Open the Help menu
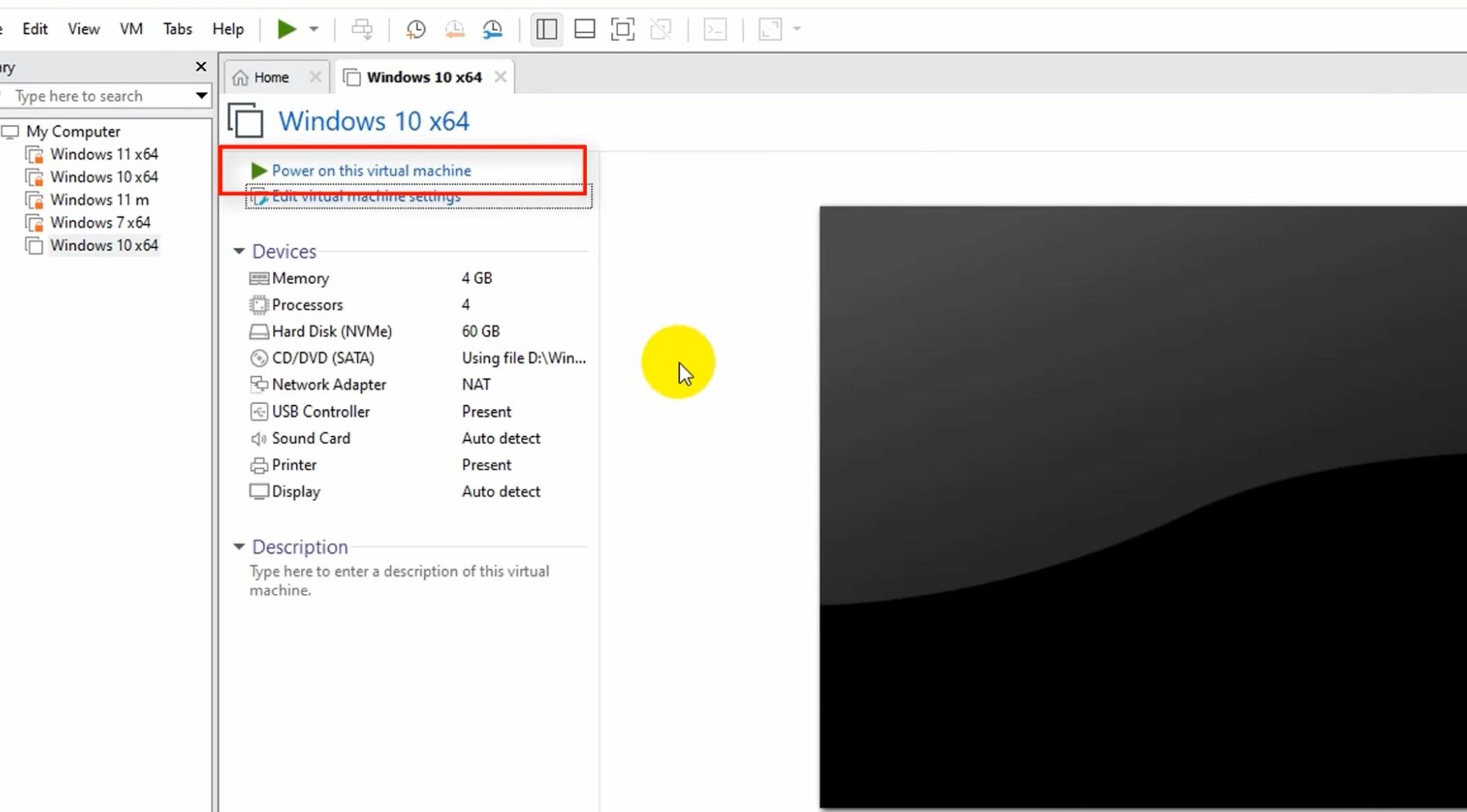Screen dimensions: 1467x812 (228, 29)
